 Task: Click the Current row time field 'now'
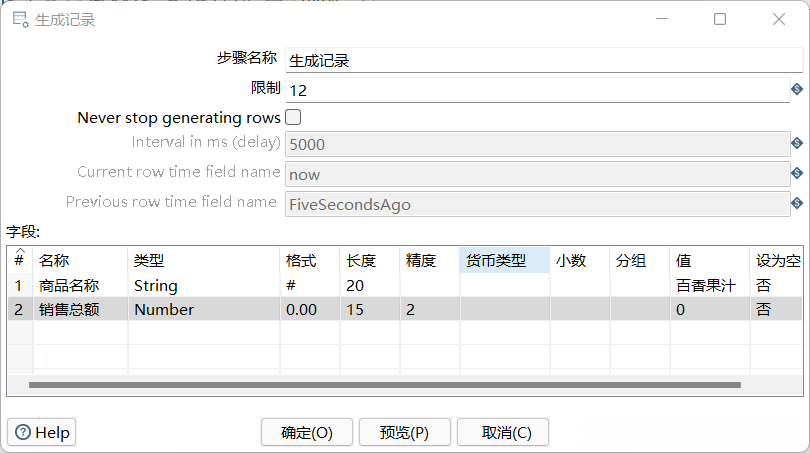(537, 174)
